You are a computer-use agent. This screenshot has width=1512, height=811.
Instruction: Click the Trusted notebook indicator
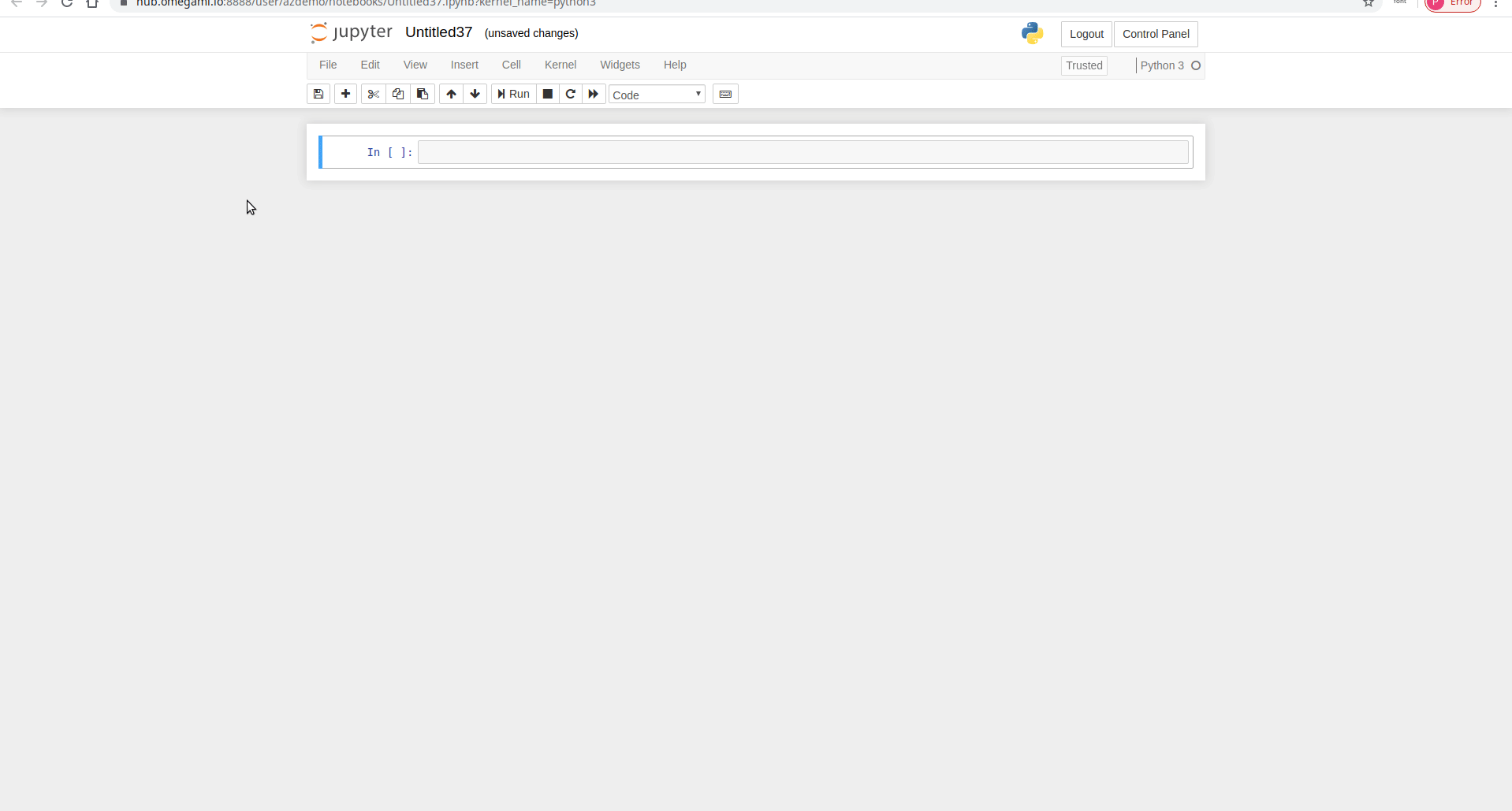coord(1084,65)
